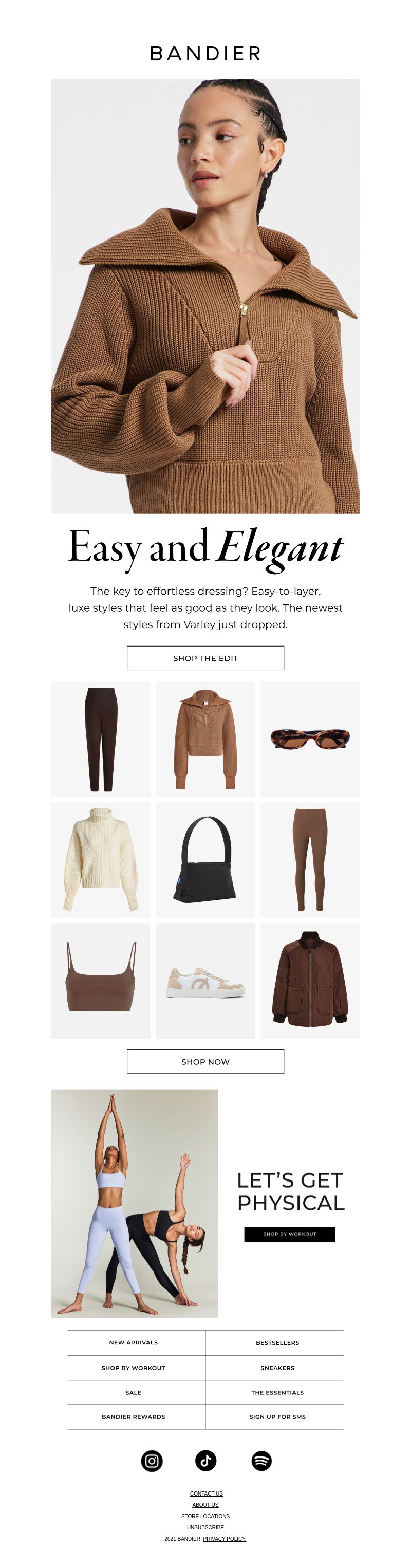
Task: Follow the CONTACT US link
Action: click(x=207, y=1494)
